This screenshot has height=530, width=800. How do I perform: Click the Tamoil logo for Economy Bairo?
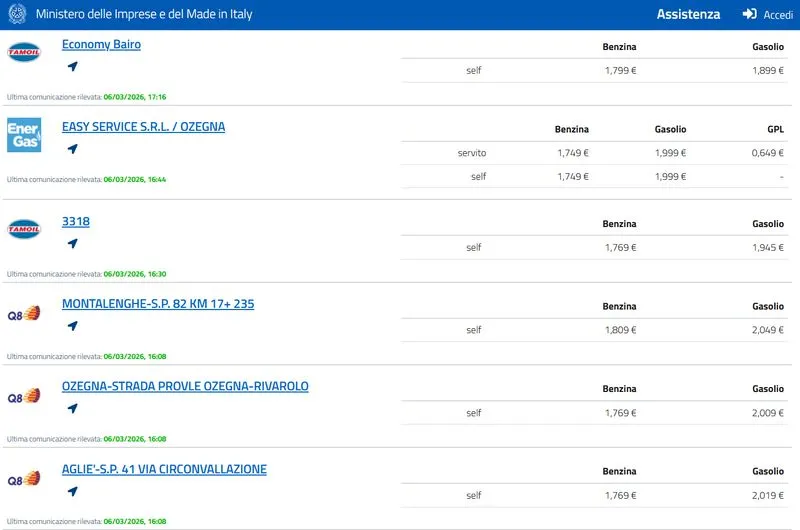pyautogui.click(x=24, y=53)
